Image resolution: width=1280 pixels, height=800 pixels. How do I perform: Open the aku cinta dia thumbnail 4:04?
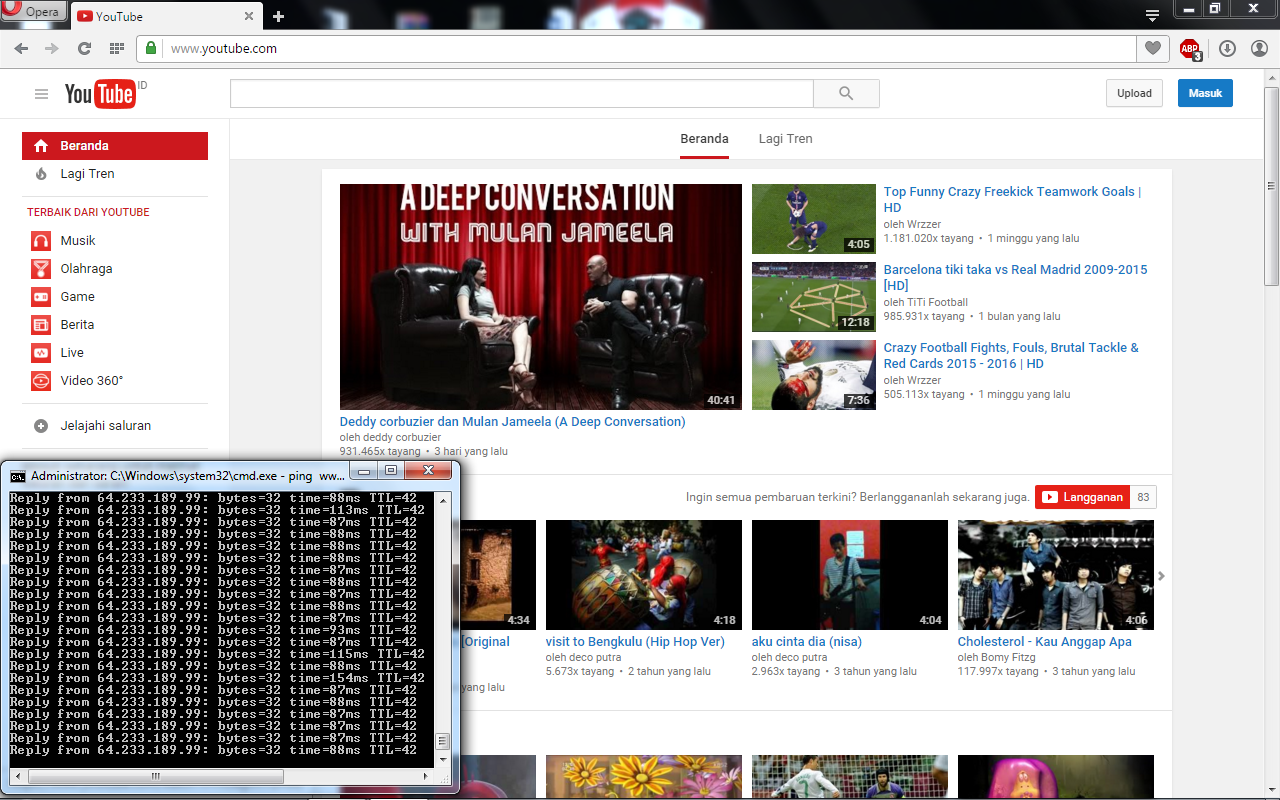point(850,575)
